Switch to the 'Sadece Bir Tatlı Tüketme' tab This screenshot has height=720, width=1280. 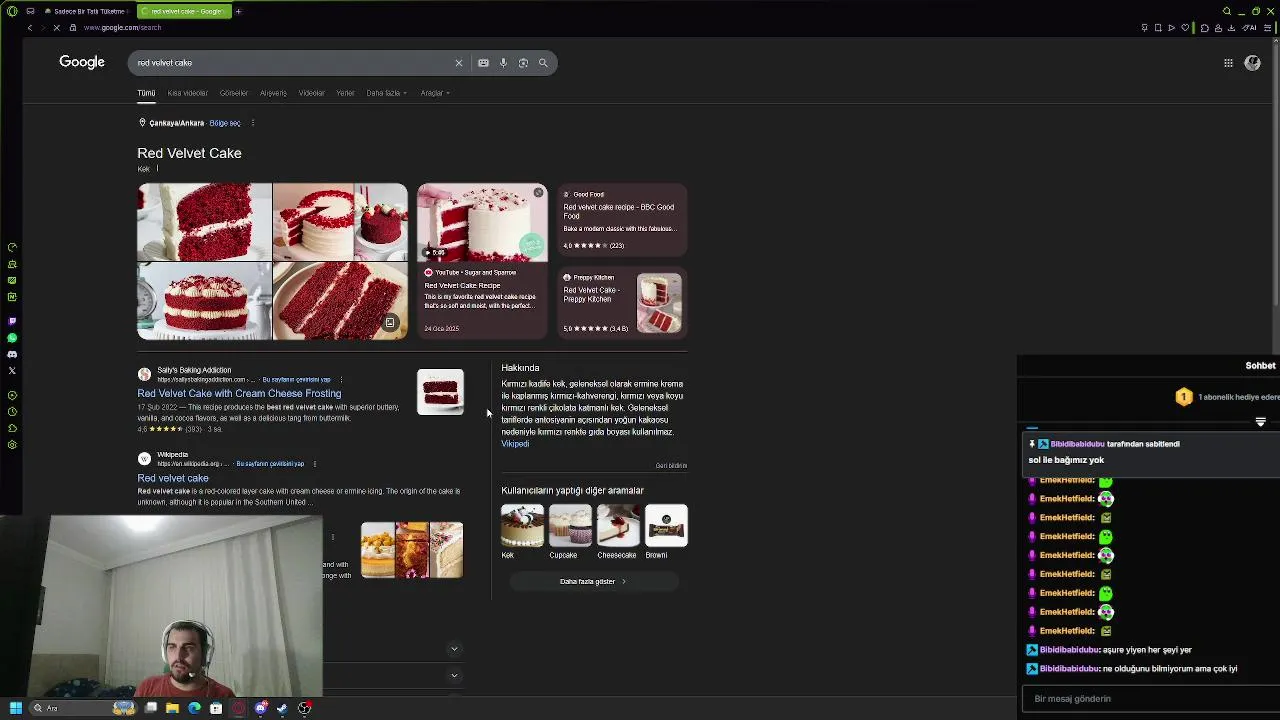85,11
